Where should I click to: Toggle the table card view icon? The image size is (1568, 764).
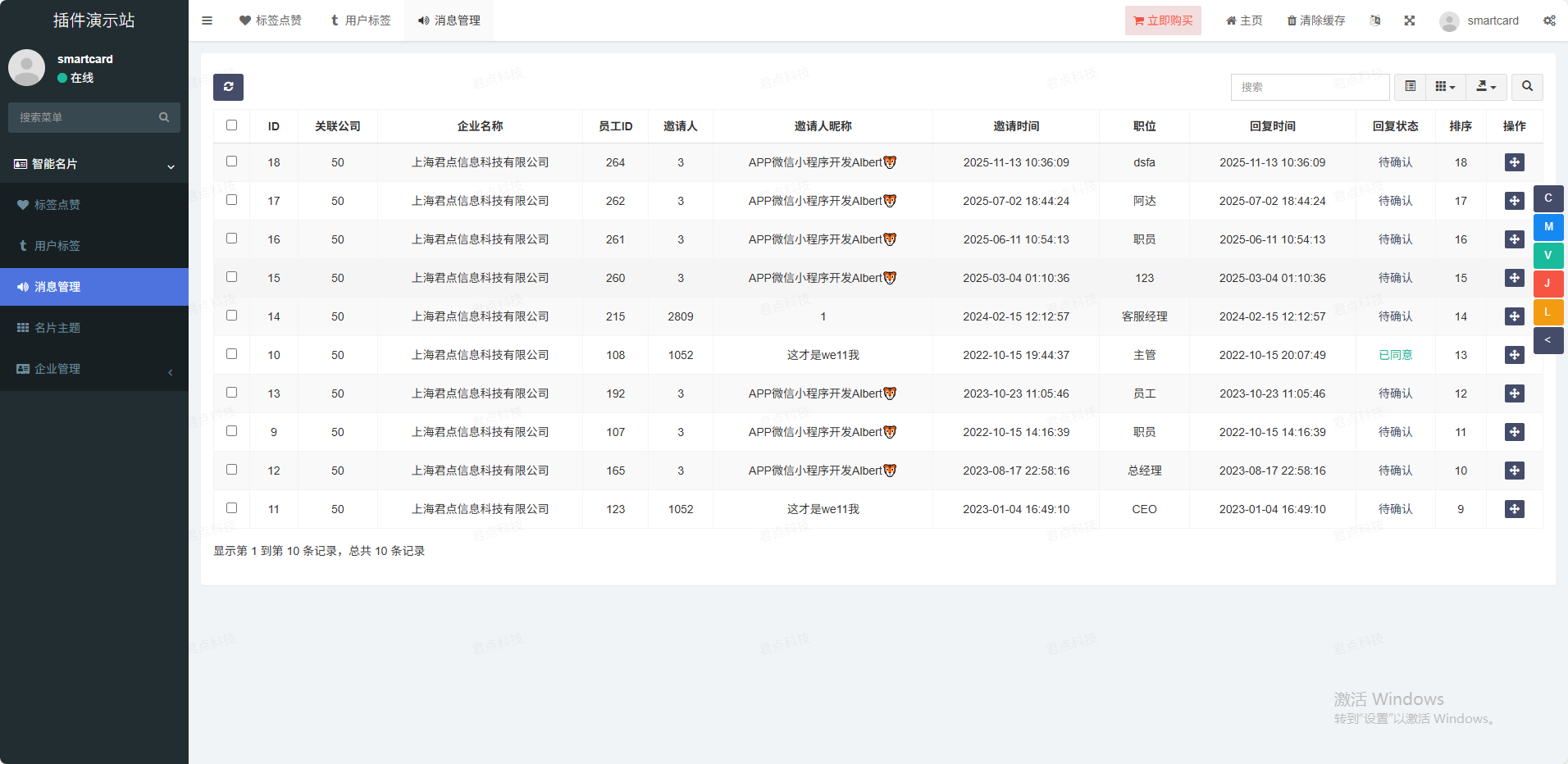[x=1410, y=87]
